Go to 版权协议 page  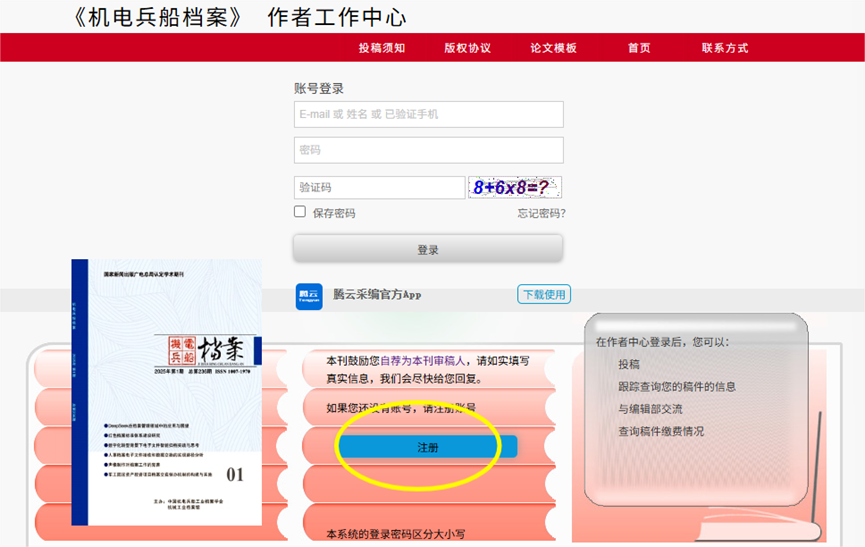(x=468, y=48)
